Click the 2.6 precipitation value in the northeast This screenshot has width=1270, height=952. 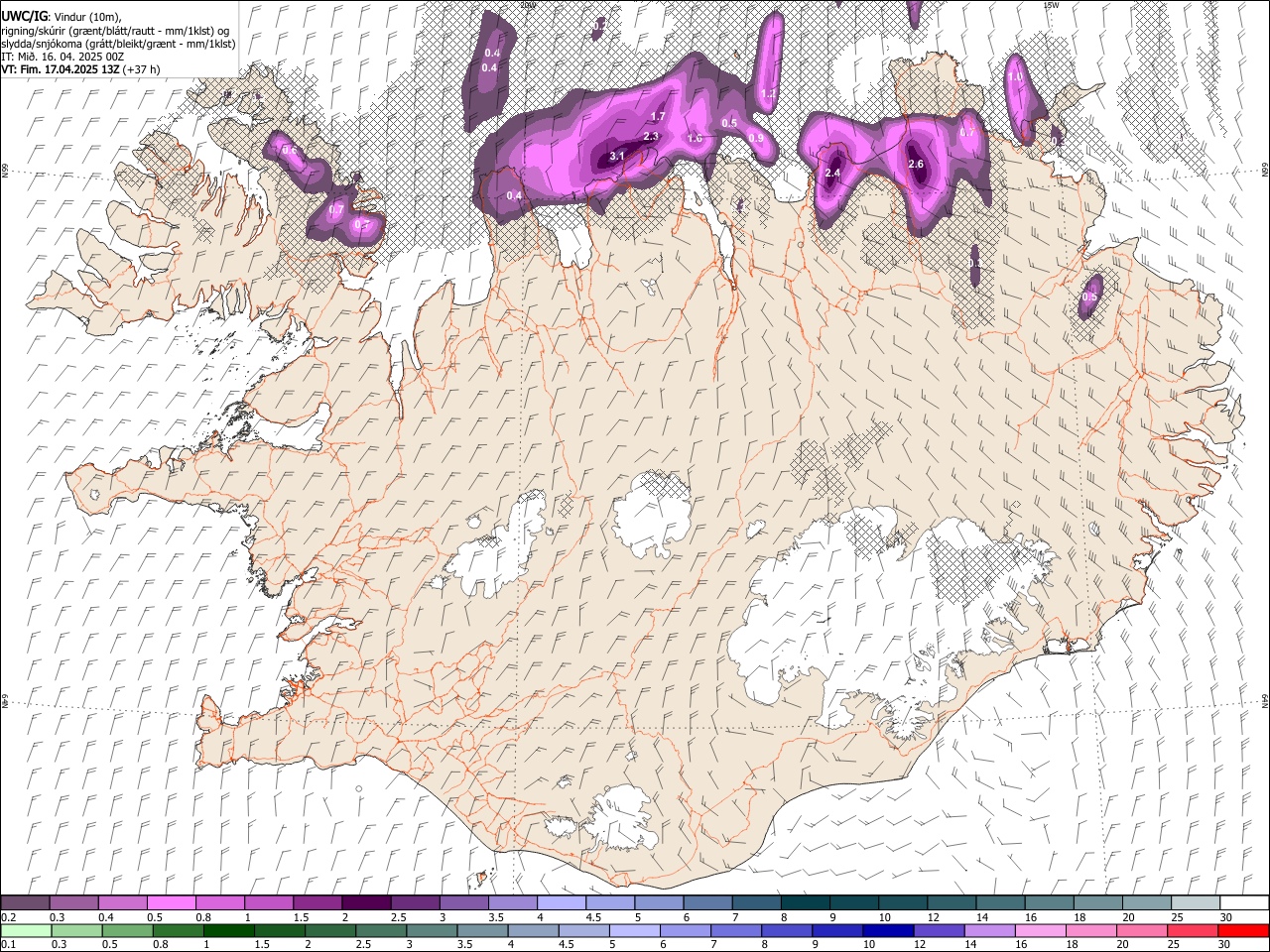tap(916, 165)
